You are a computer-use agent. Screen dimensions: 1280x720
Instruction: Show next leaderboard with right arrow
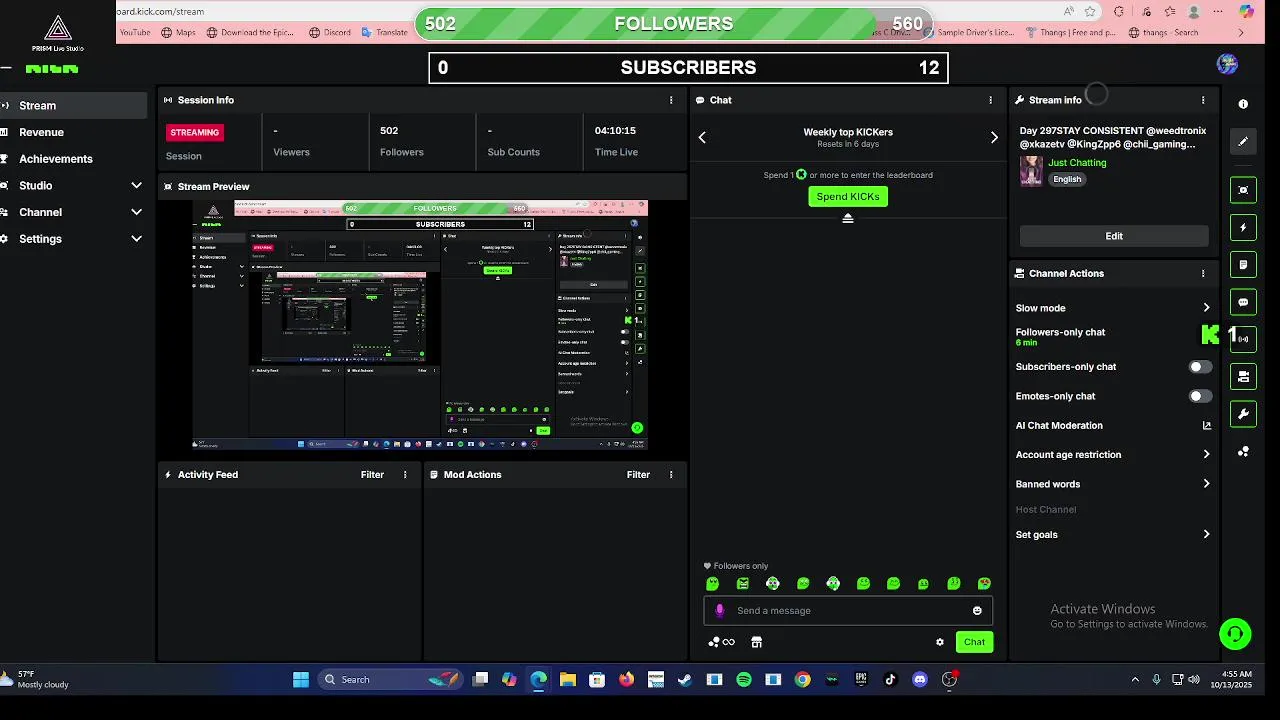tap(994, 137)
